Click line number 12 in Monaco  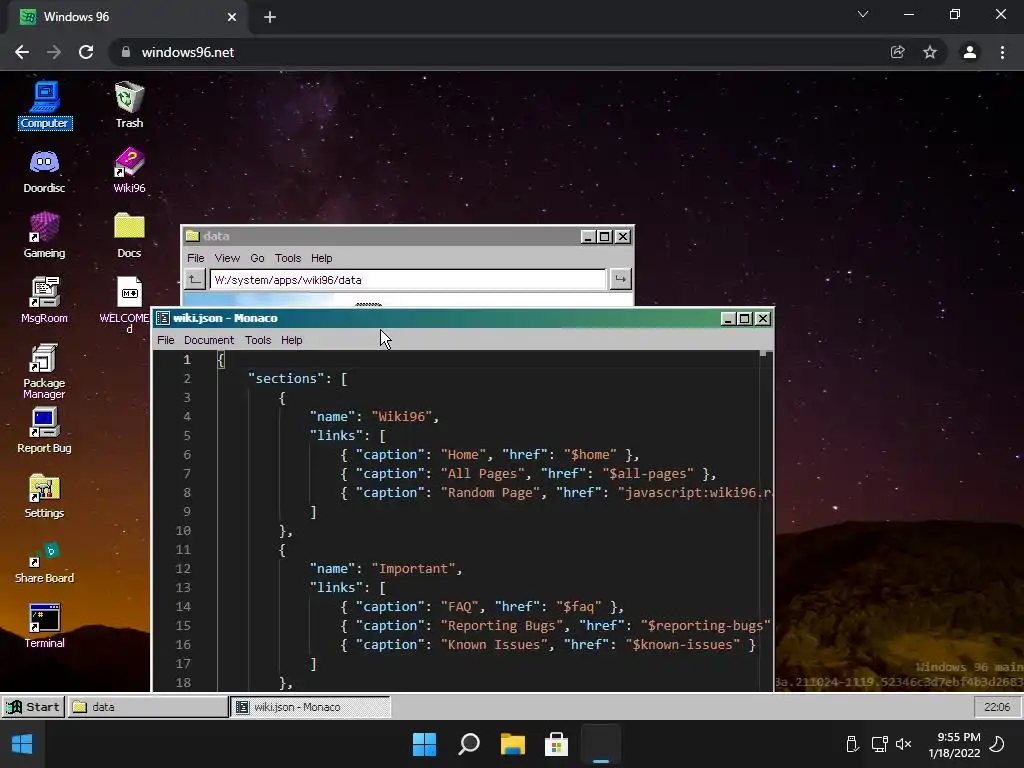(183, 568)
